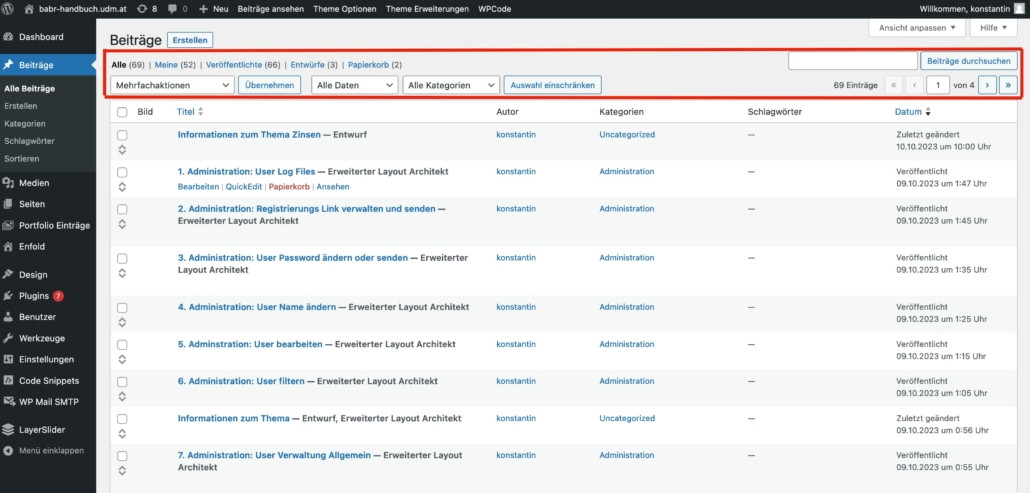The image size is (1030, 493).
Task: Open Medien from the sidebar
Action: (33, 183)
